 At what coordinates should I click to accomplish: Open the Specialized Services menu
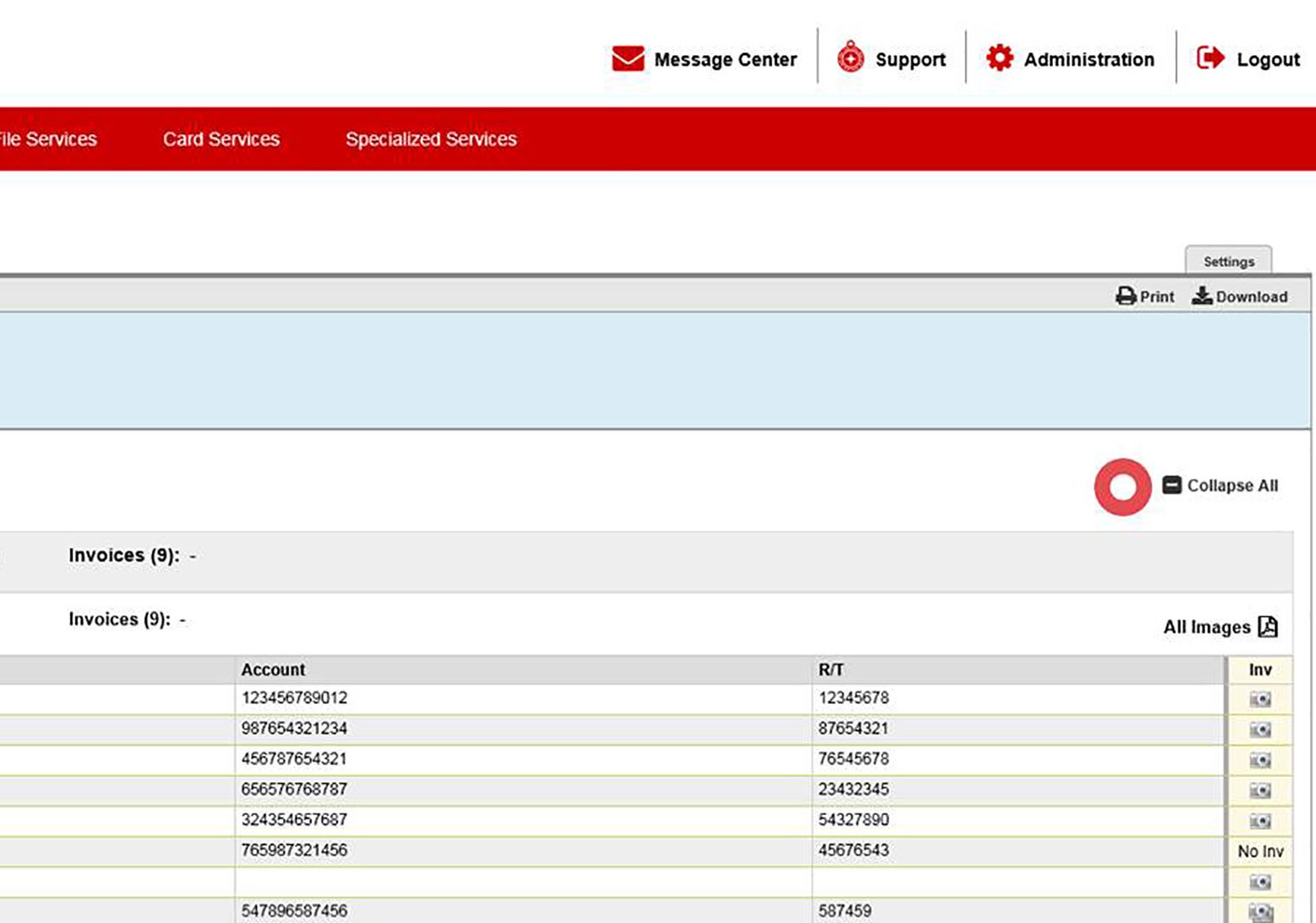(x=430, y=139)
